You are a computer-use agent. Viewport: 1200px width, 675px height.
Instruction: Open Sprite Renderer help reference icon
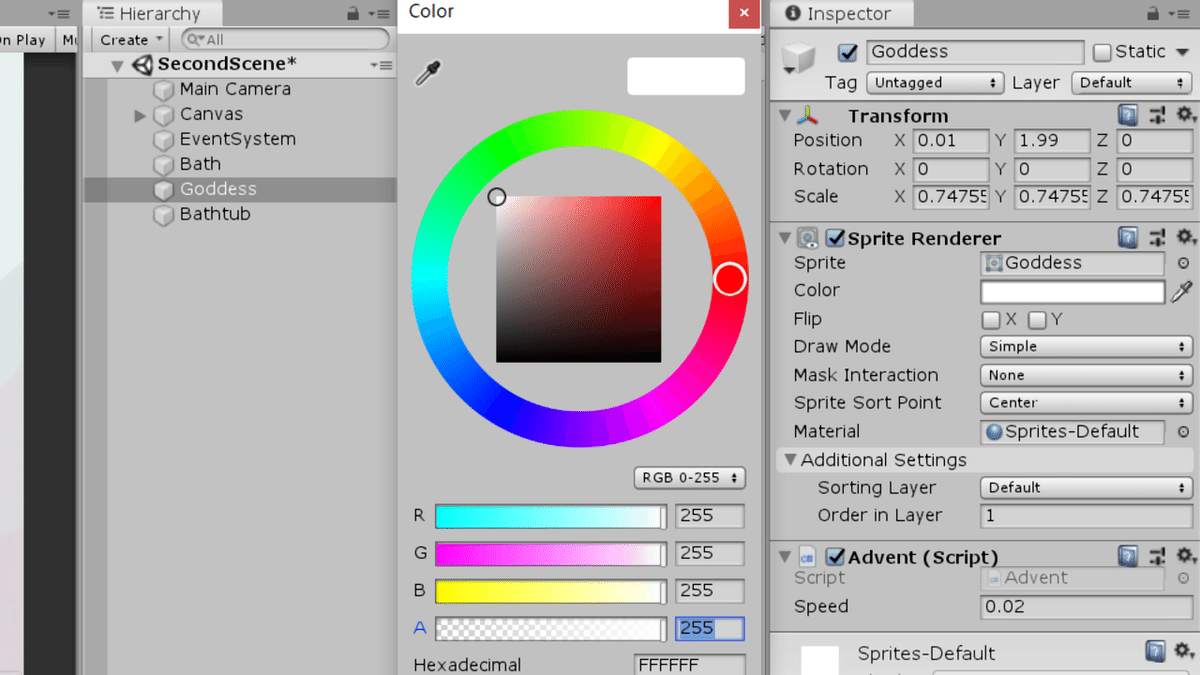(x=1128, y=238)
